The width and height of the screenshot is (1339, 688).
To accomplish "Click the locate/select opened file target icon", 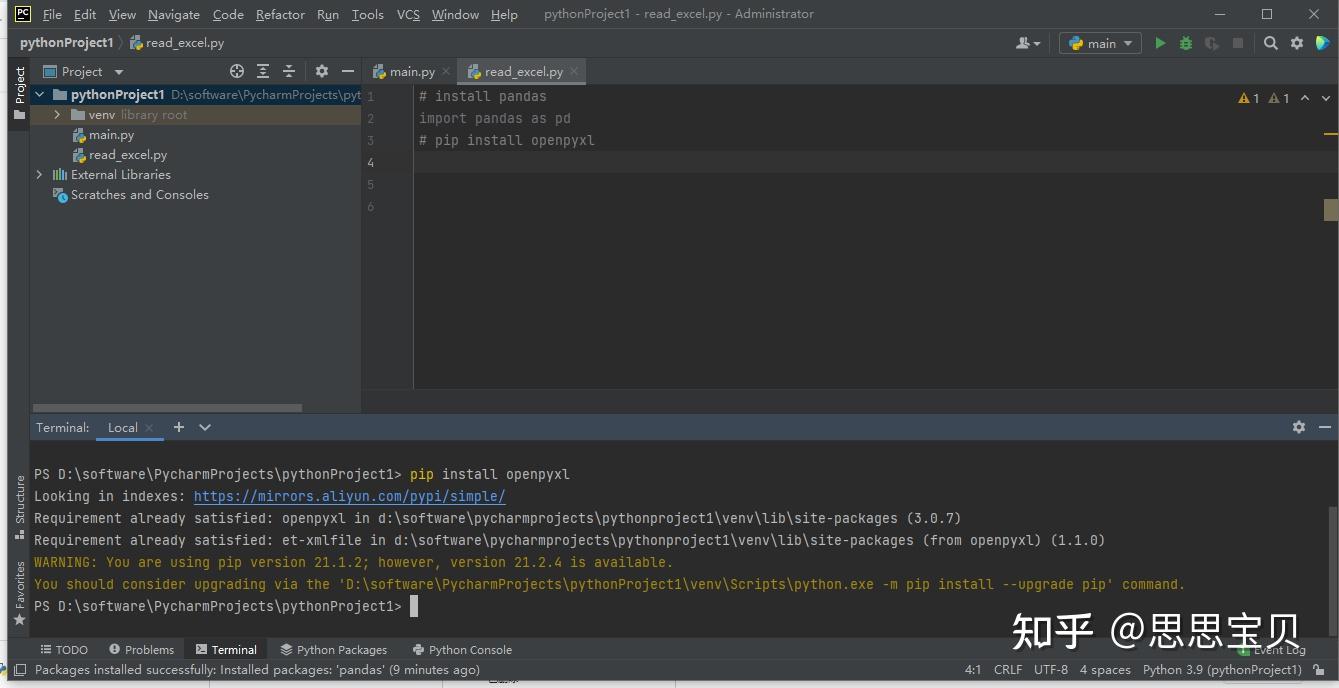I will [x=237, y=71].
